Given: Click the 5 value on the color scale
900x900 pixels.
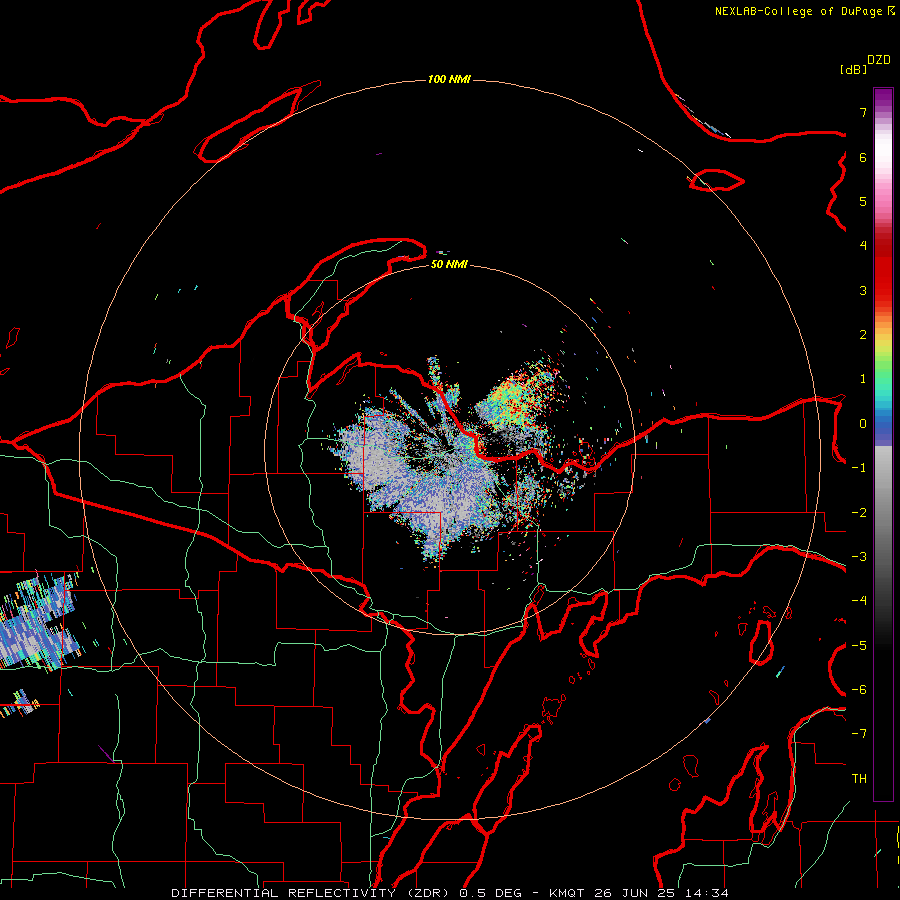Looking at the screenshot, I should (x=863, y=201).
